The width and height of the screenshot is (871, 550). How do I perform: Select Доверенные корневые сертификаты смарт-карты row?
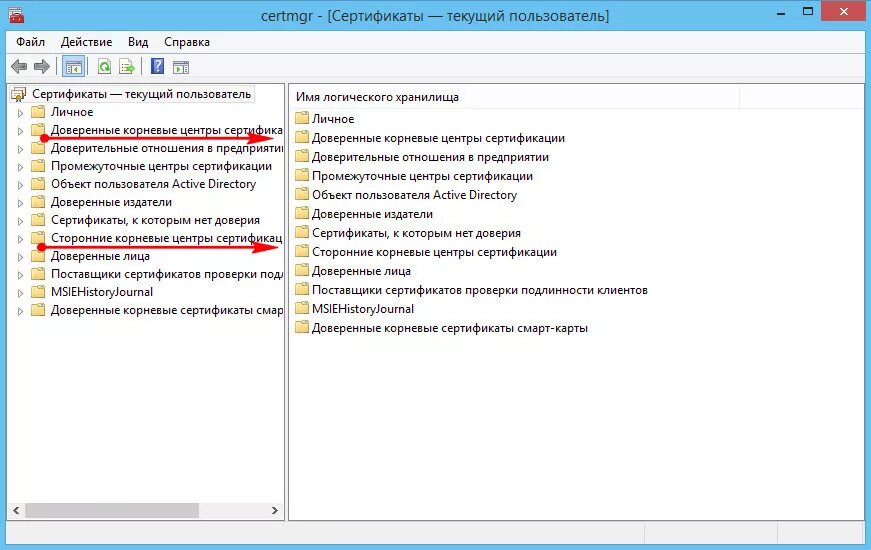[450, 328]
